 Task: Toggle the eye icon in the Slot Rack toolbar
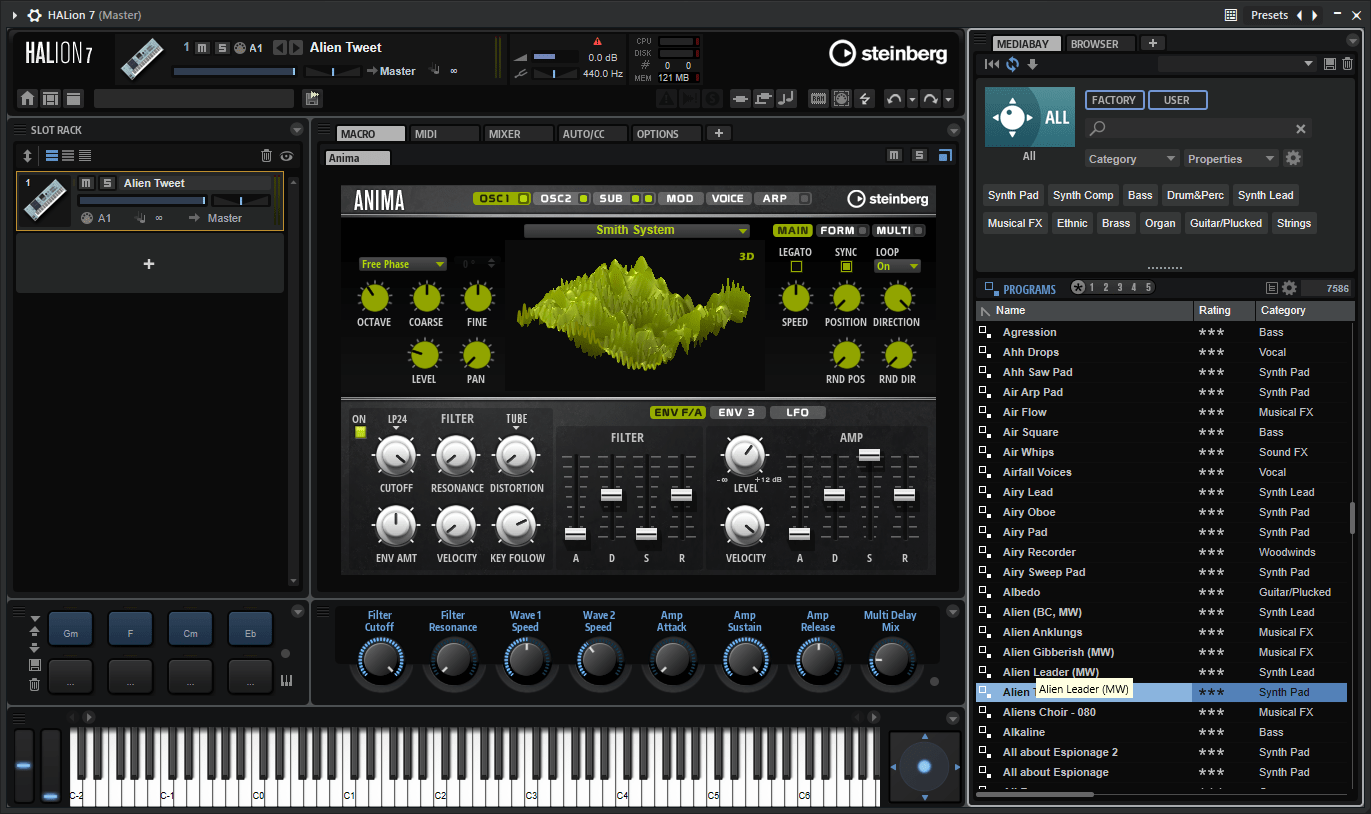pos(287,155)
